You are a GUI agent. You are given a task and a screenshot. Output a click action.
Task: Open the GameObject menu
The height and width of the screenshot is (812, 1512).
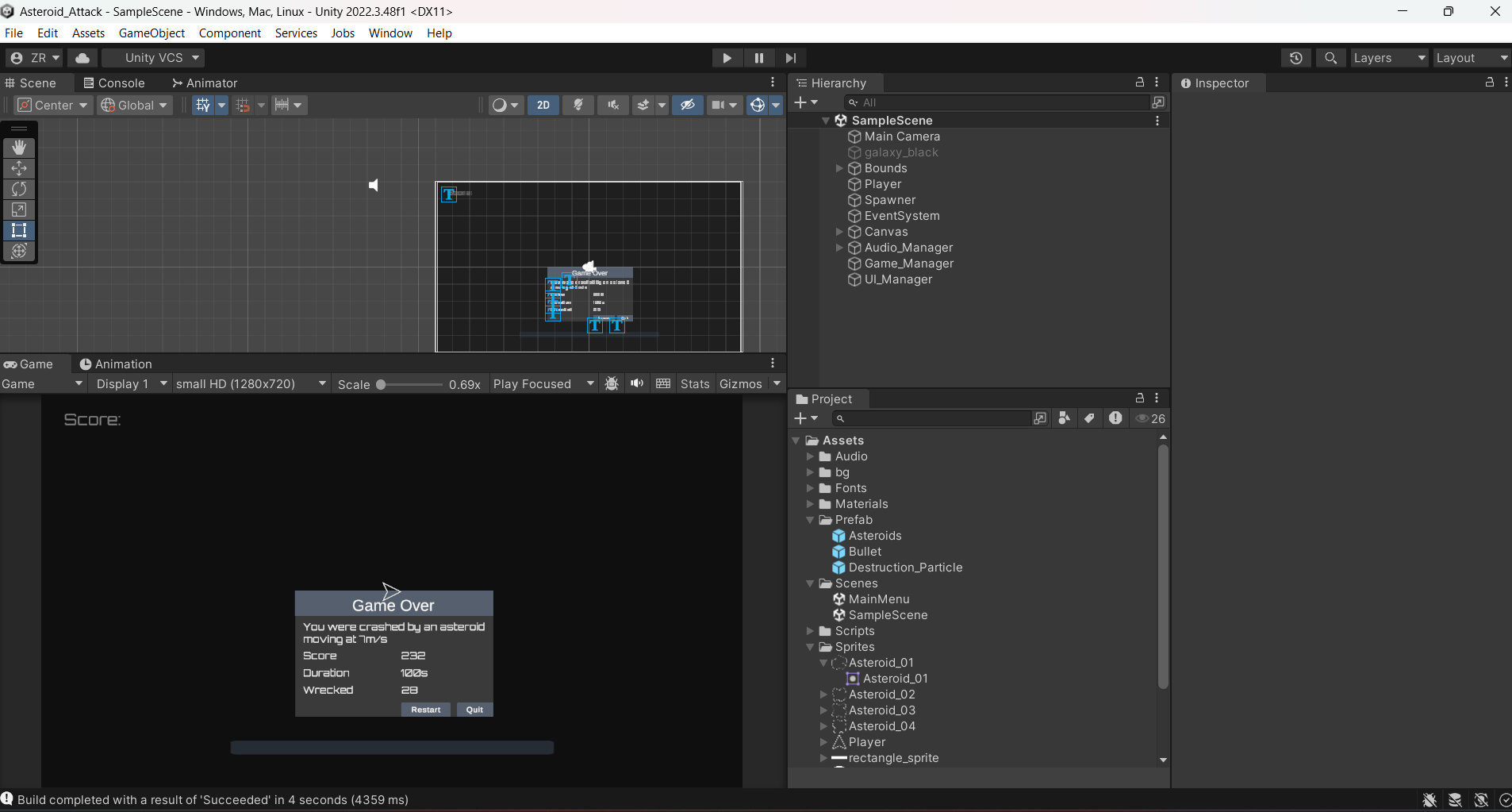click(x=152, y=33)
